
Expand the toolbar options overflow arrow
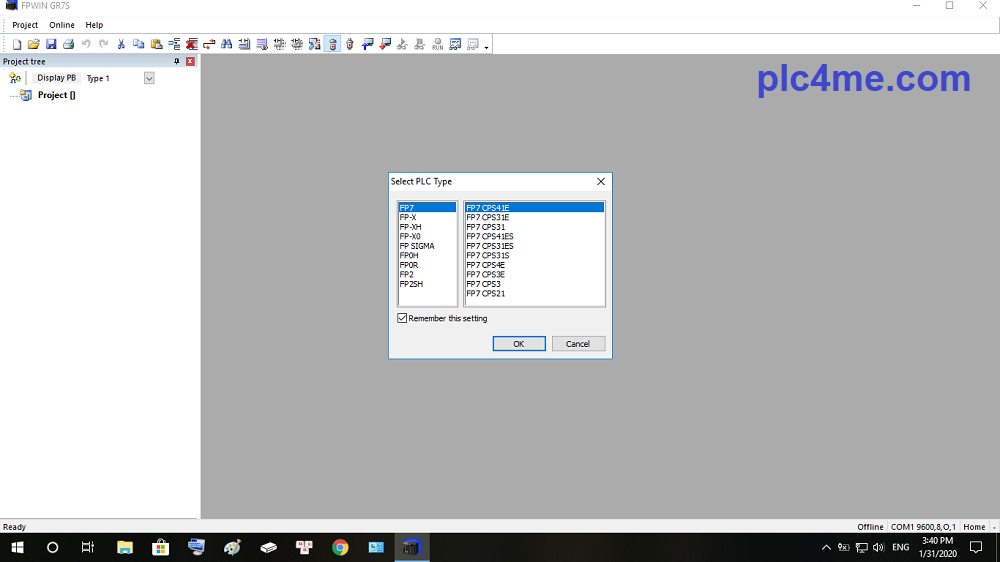[x=487, y=47]
